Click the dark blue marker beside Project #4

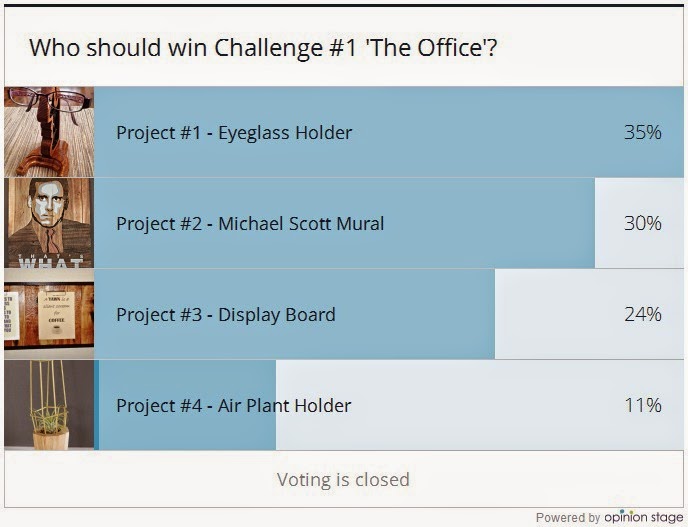[97, 405]
